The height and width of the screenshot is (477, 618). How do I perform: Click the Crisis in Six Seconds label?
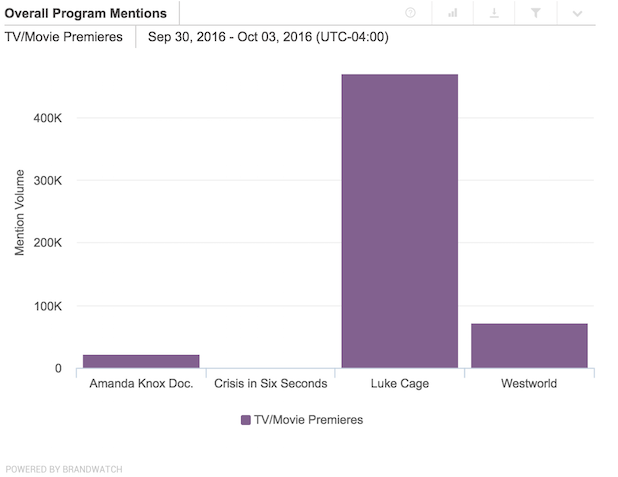pos(270,383)
